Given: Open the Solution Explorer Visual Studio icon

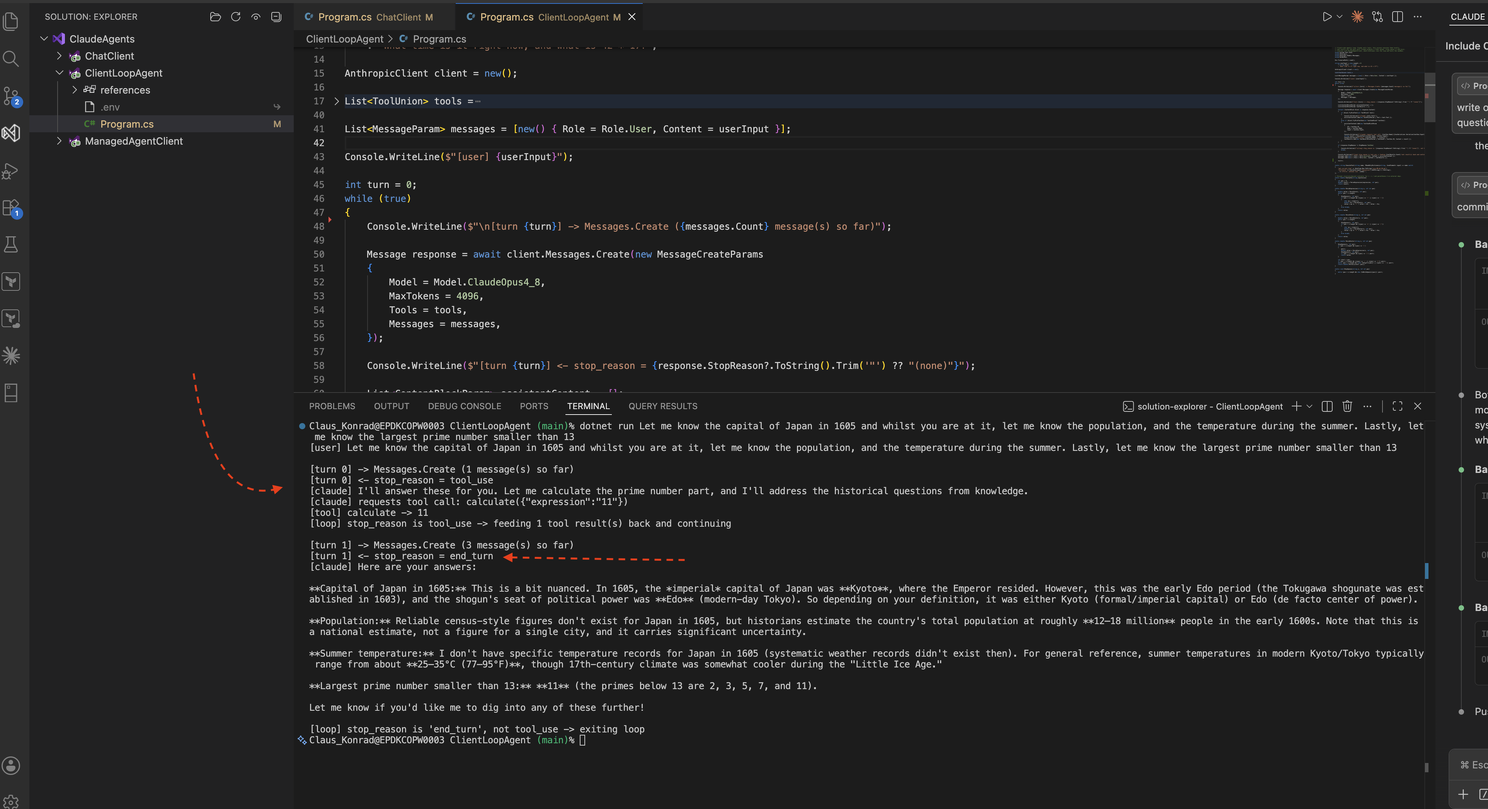Looking at the screenshot, I should (11, 133).
